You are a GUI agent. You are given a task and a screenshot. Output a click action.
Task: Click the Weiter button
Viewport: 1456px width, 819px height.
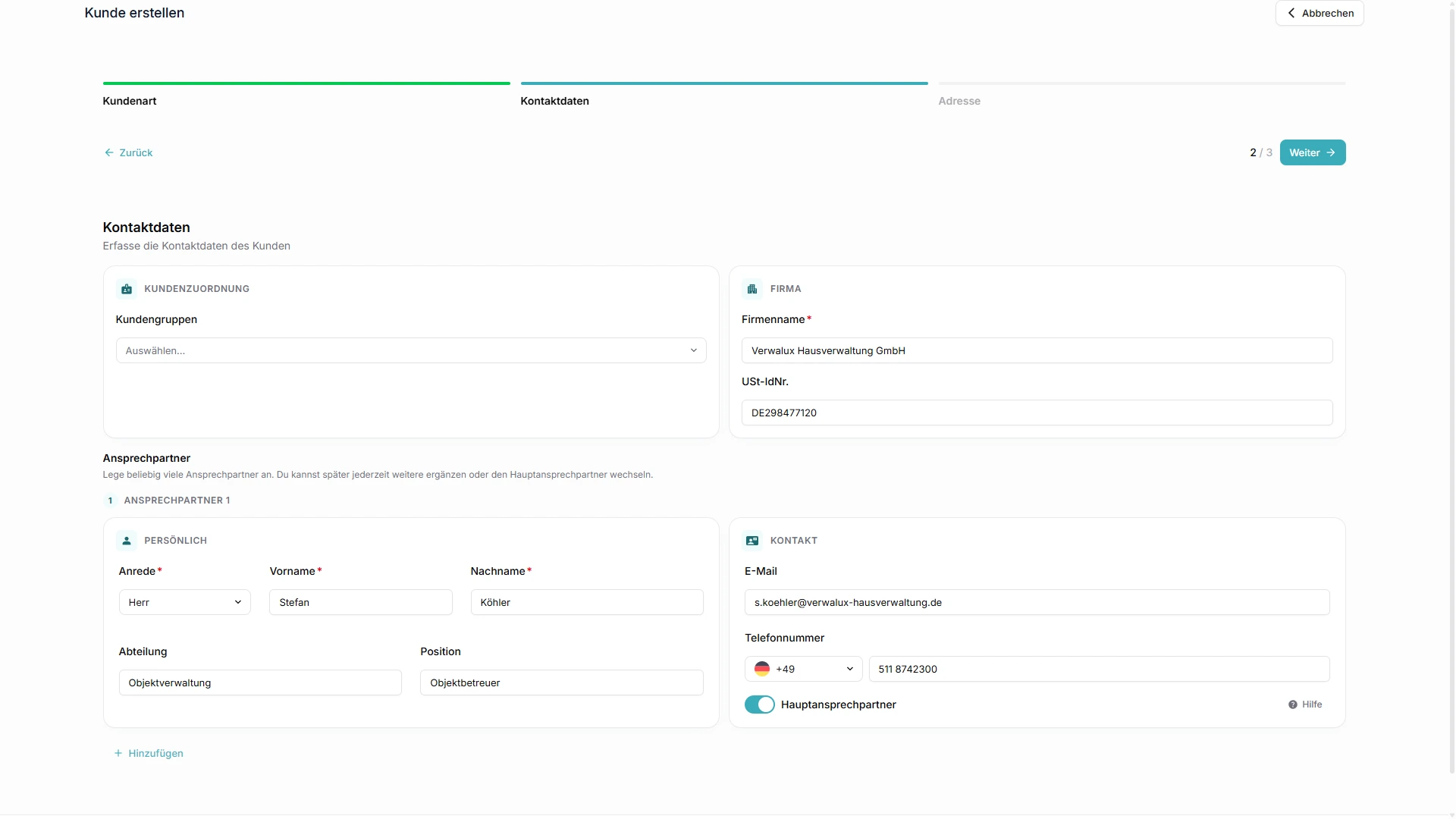1313,152
